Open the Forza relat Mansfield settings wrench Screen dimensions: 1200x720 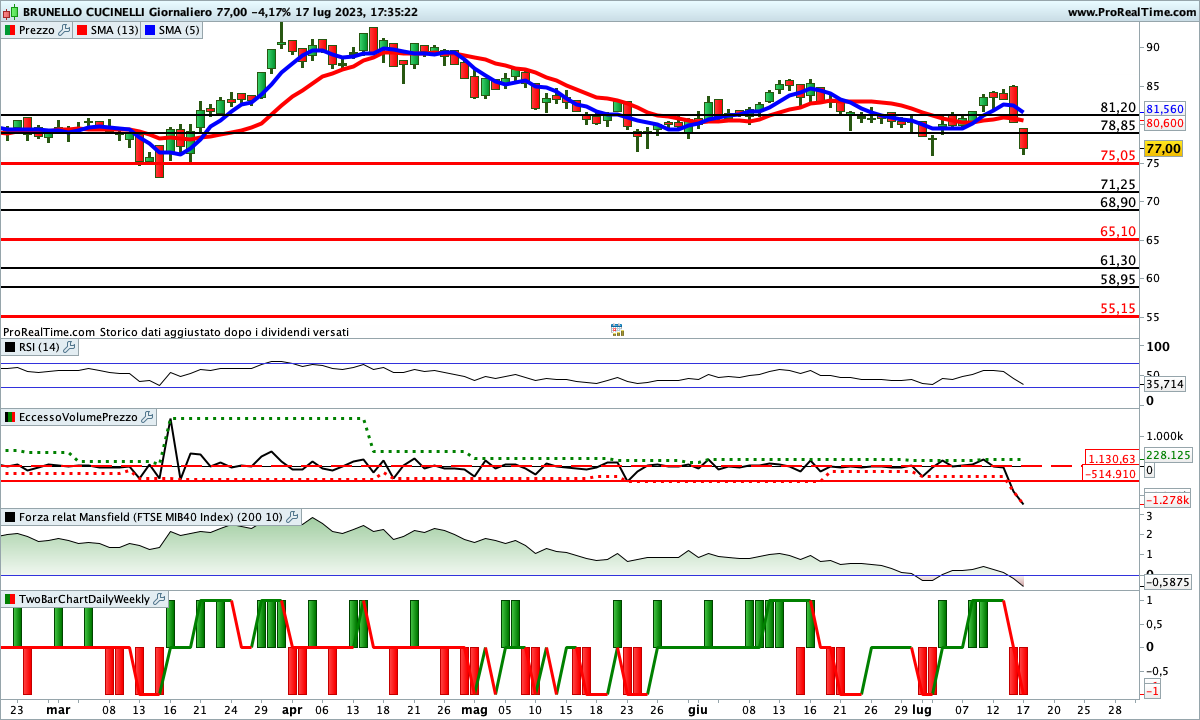pos(292,517)
